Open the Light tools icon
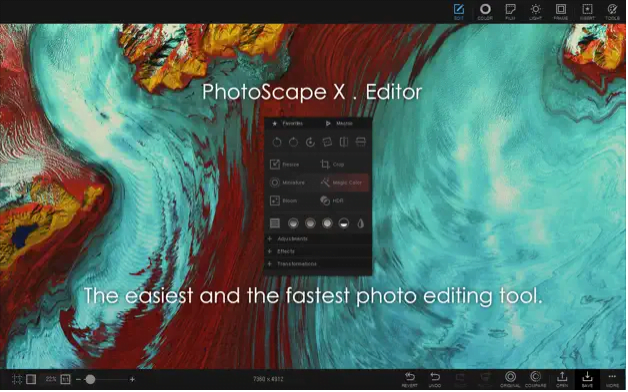The width and height of the screenshot is (628, 392). 535,12
